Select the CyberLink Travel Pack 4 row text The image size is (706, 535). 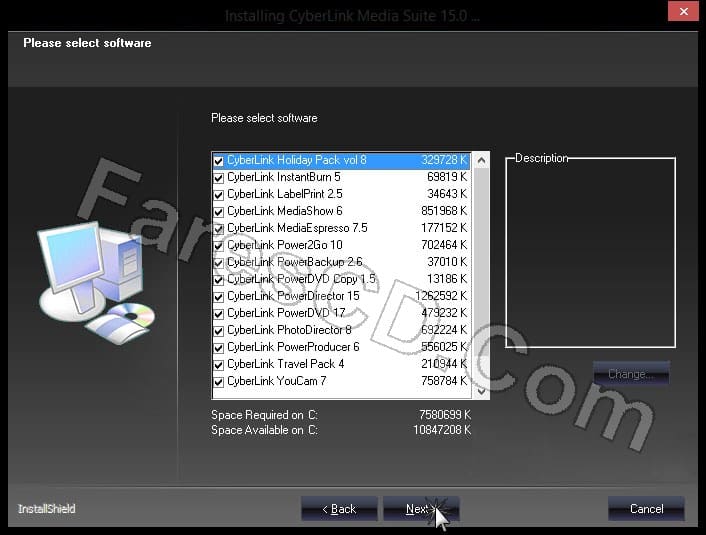click(285, 364)
